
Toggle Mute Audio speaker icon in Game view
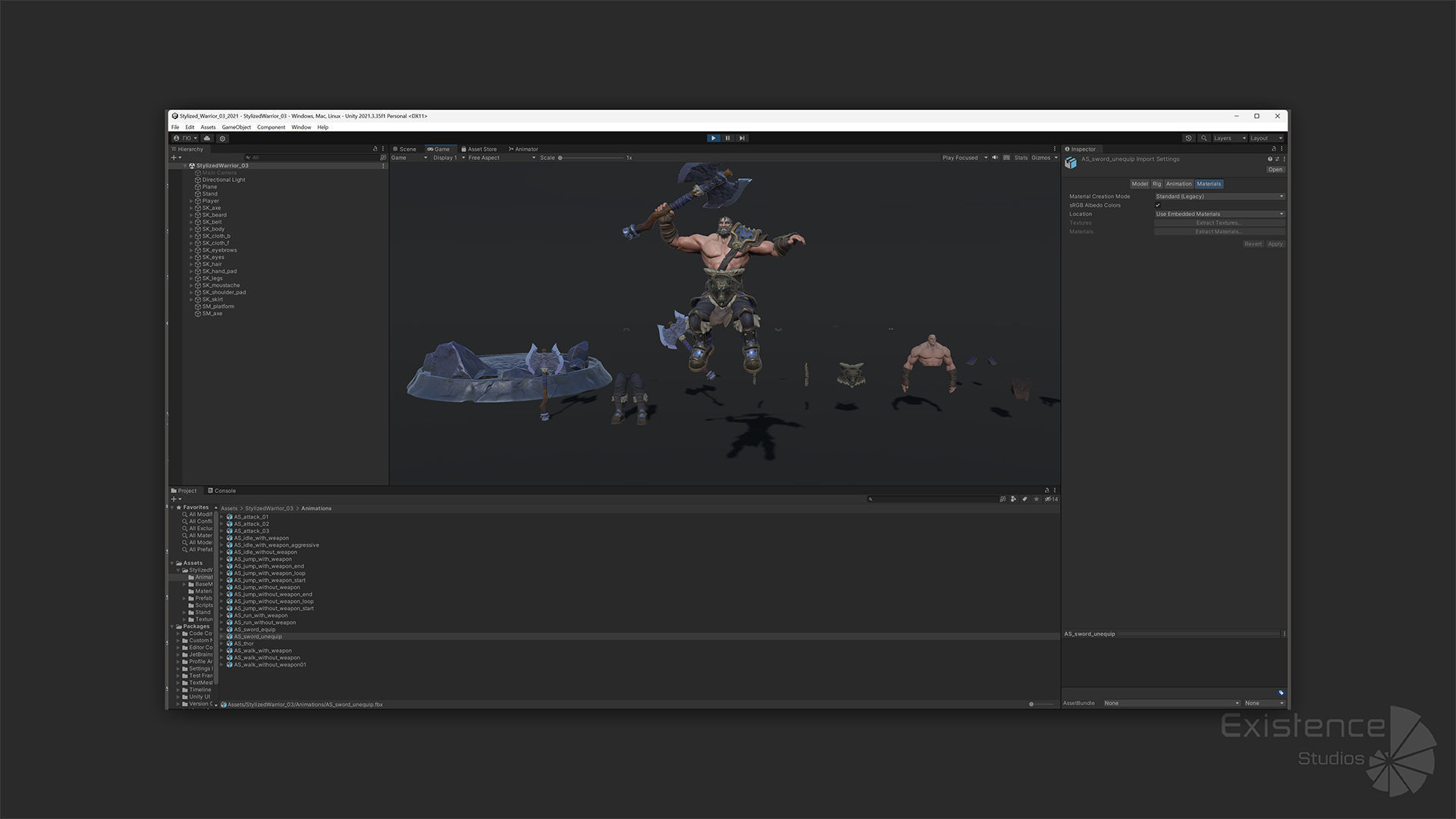995,158
